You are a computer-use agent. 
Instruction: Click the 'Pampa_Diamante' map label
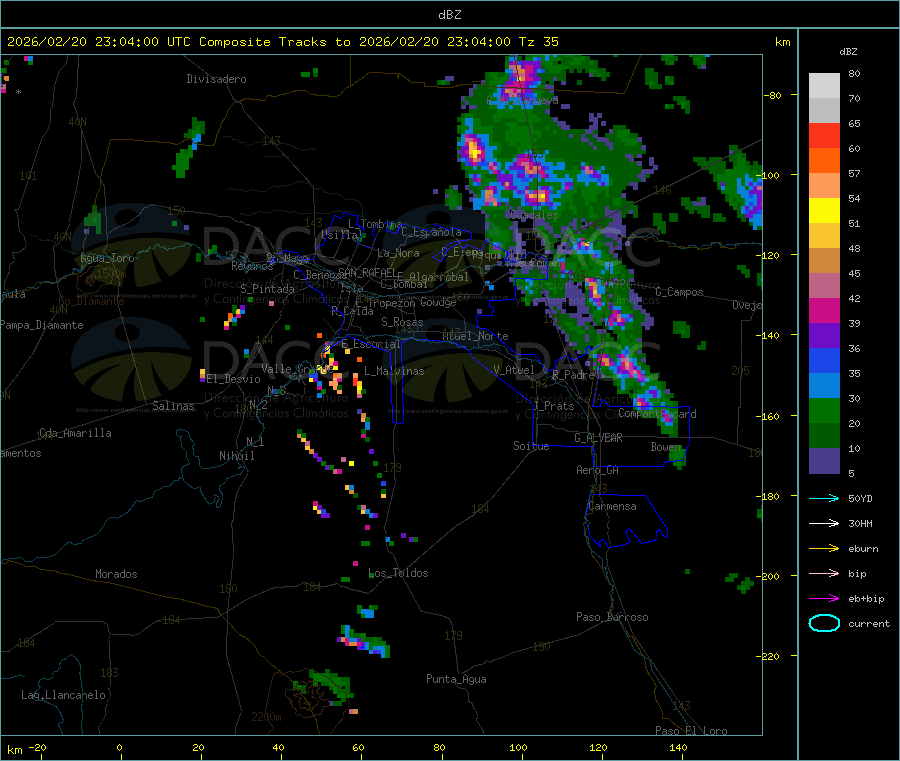pos(42,325)
